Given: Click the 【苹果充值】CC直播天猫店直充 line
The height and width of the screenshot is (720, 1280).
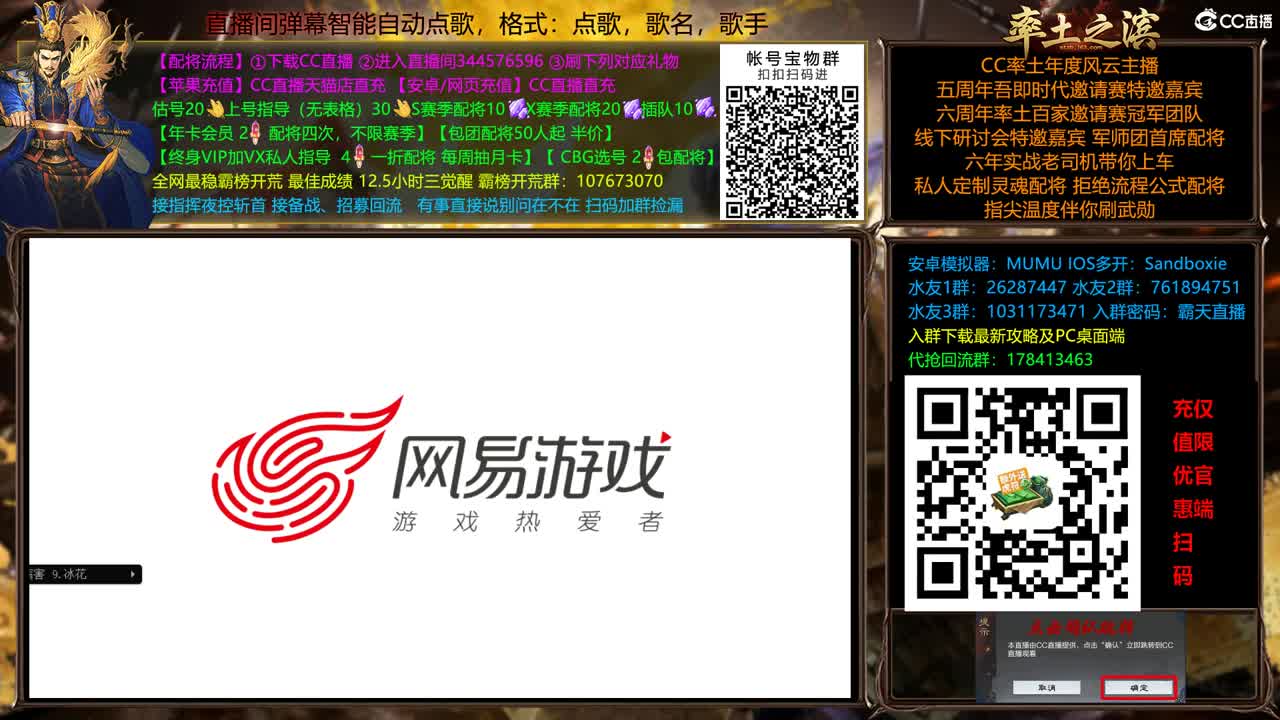Looking at the screenshot, I should pyautogui.click(x=385, y=85).
